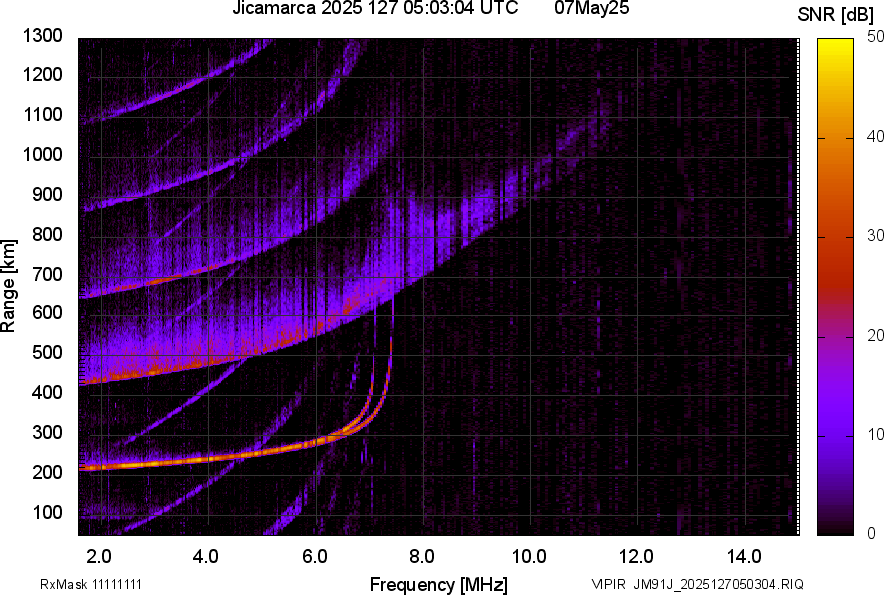Click the 400 range tick label
This screenshot has height=595, width=884.
click(x=47, y=392)
